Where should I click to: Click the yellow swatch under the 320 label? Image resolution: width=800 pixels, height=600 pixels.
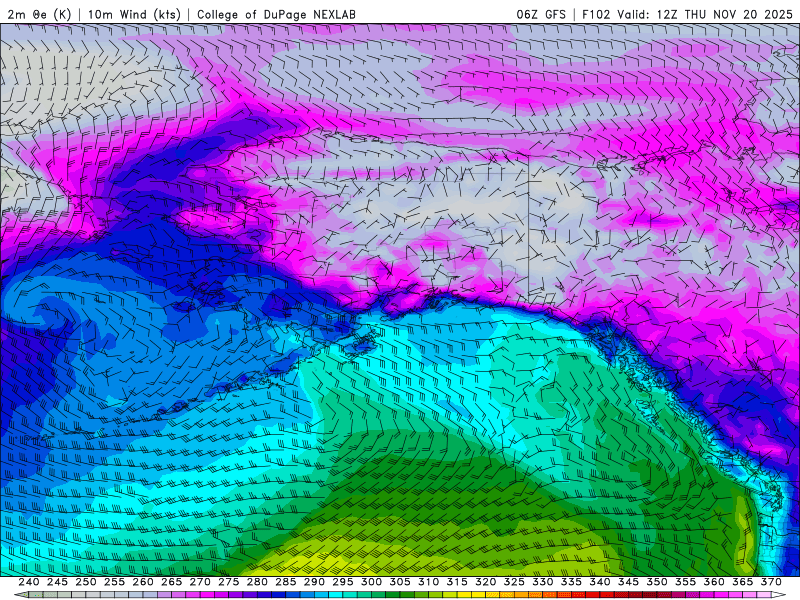(x=479, y=595)
